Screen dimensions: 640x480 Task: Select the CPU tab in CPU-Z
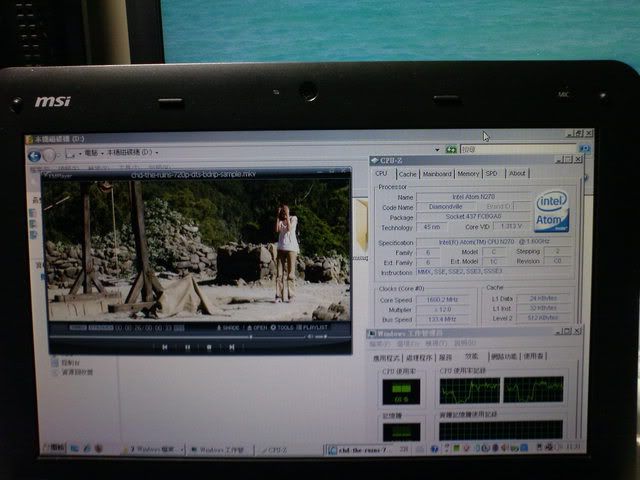[x=381, y=173]
